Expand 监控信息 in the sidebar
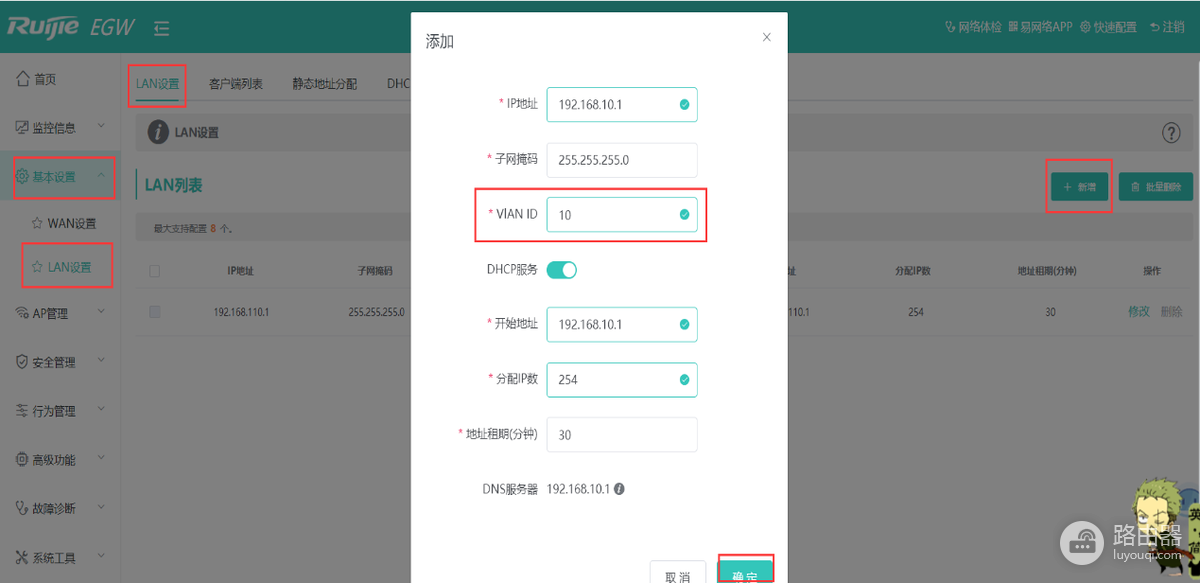Viewport: 1200px width, 583px height. tap(60, 127)
